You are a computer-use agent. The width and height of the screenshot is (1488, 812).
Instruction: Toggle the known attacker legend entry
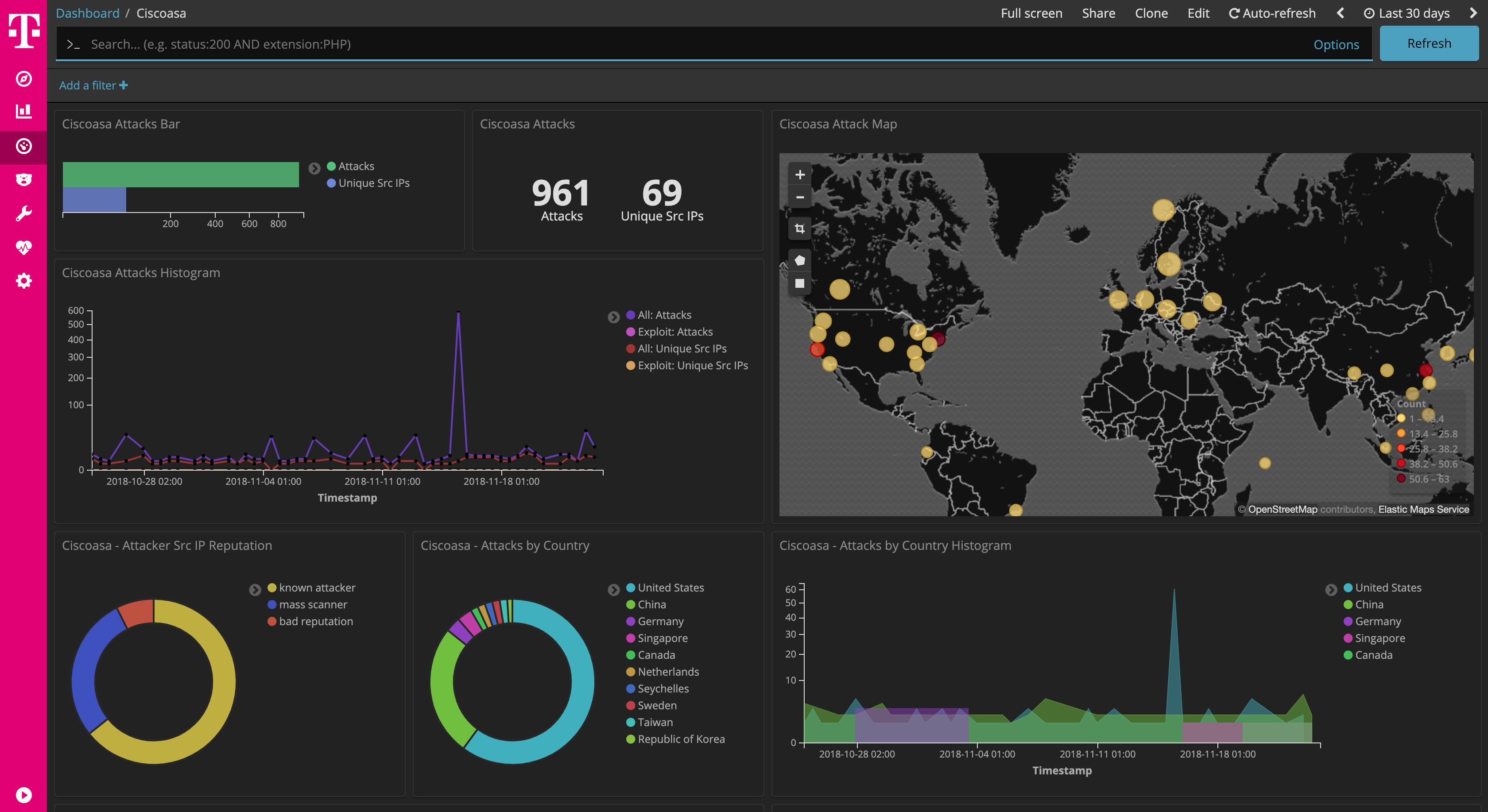click(x=317, y=588)
